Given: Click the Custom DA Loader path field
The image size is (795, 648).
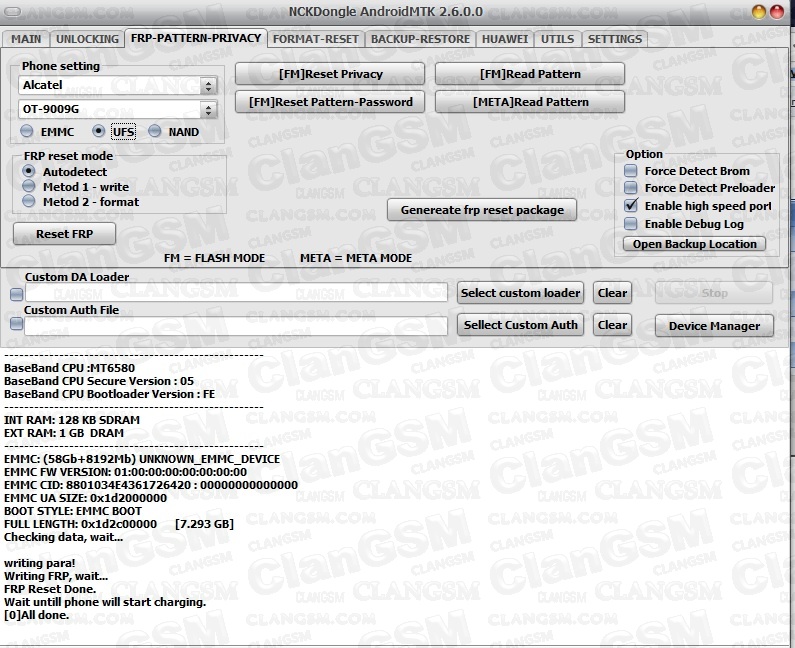Looking at the screenshot, I should [x=236, y=293].
